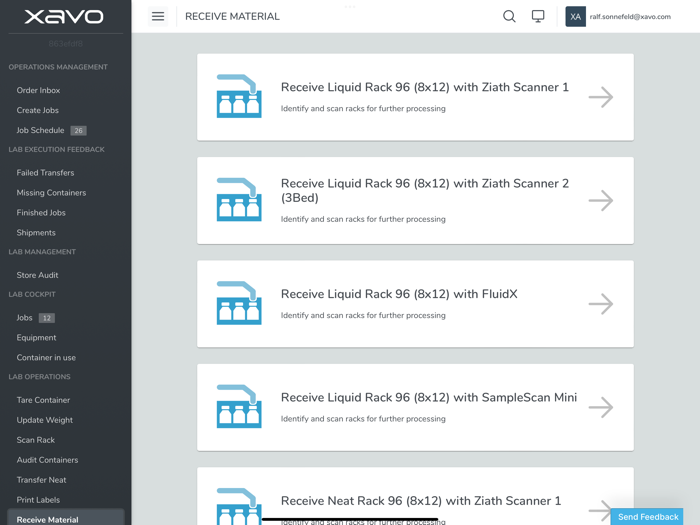Open Audit Containers
The height and width of the screenshot is (525, 700).
point(47,460)
